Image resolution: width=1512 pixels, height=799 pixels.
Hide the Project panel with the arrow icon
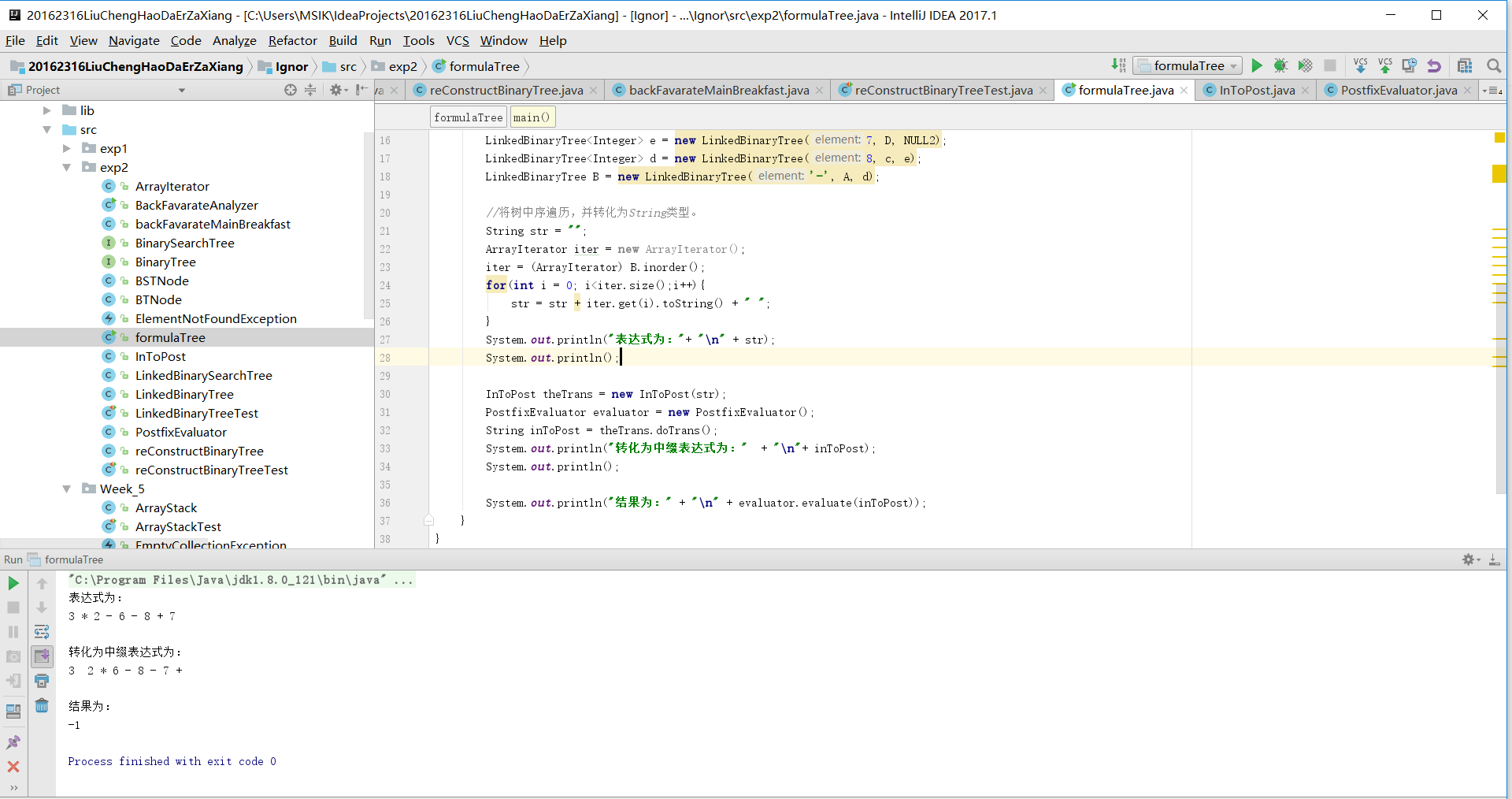(x=361, y=90)
